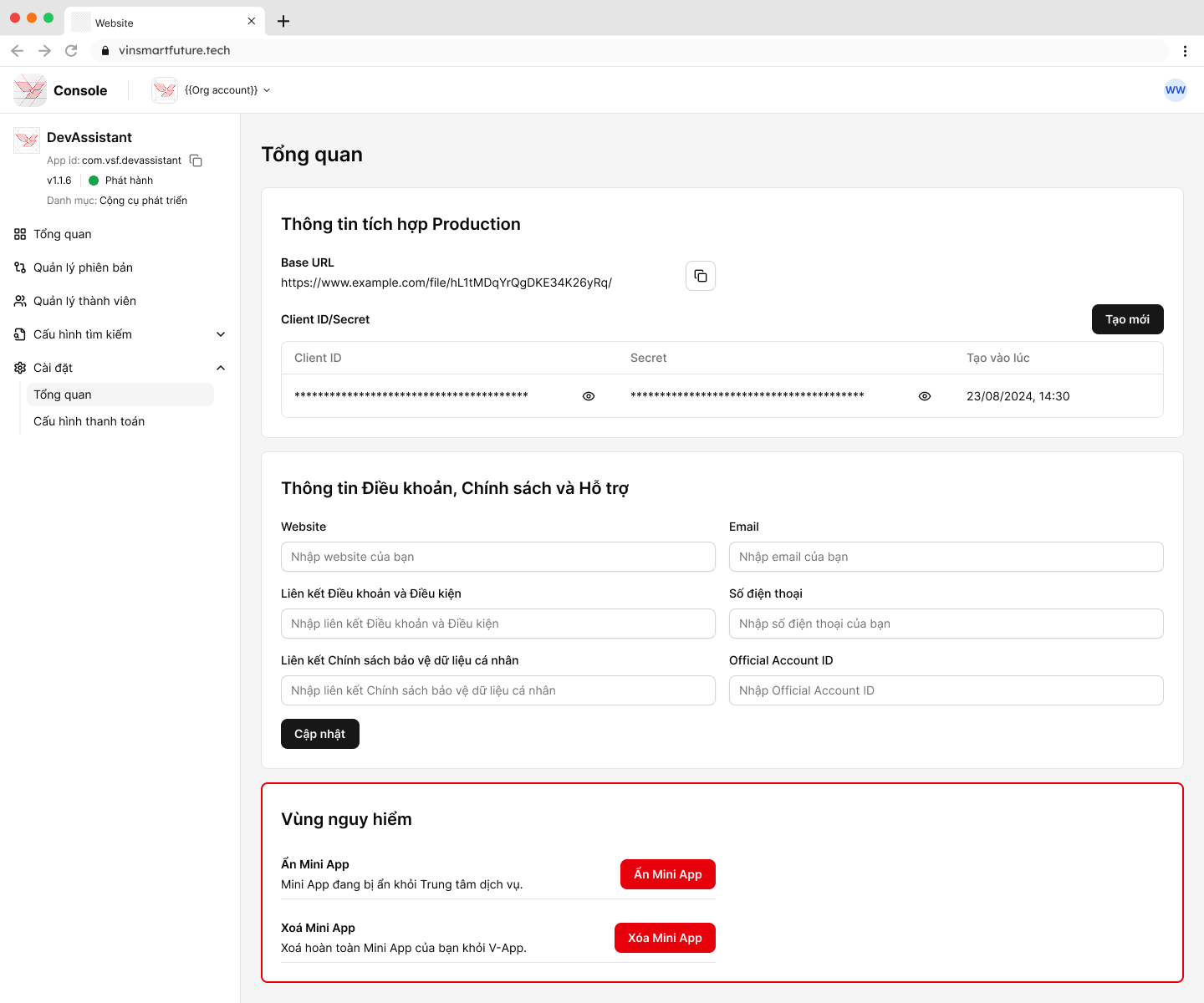Select the Website browser tab

click(x=165, y=22)
